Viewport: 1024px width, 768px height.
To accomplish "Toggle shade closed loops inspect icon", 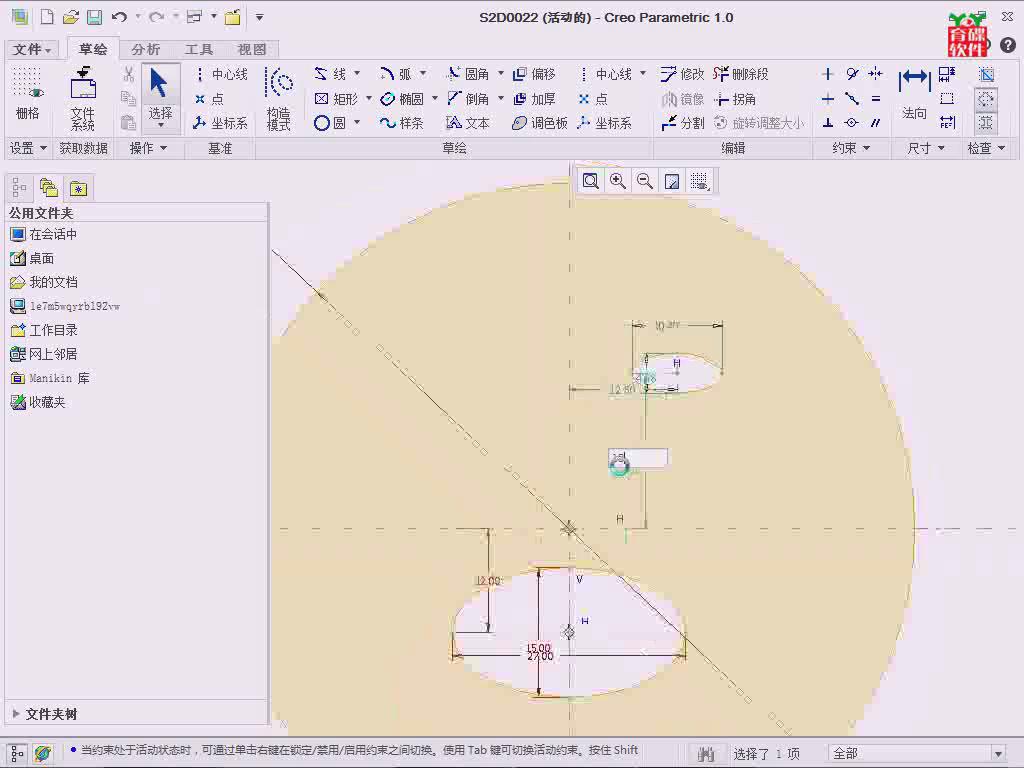I will coord(986,74).
